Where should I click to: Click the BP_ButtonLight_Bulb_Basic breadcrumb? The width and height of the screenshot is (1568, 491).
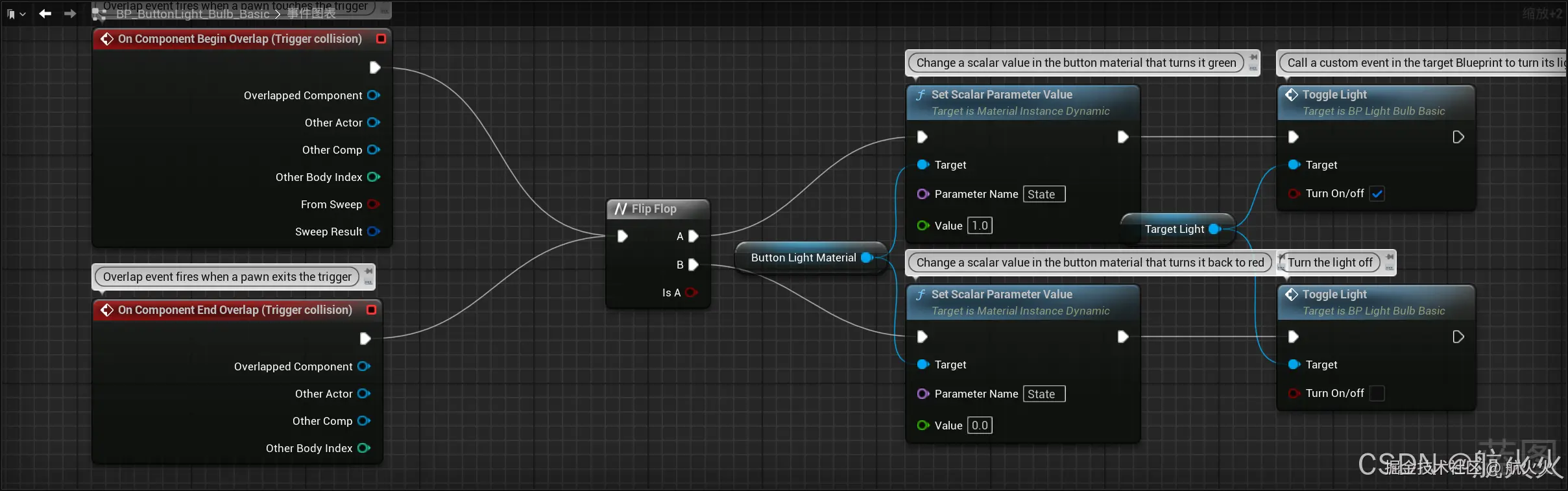click(193, 14)
